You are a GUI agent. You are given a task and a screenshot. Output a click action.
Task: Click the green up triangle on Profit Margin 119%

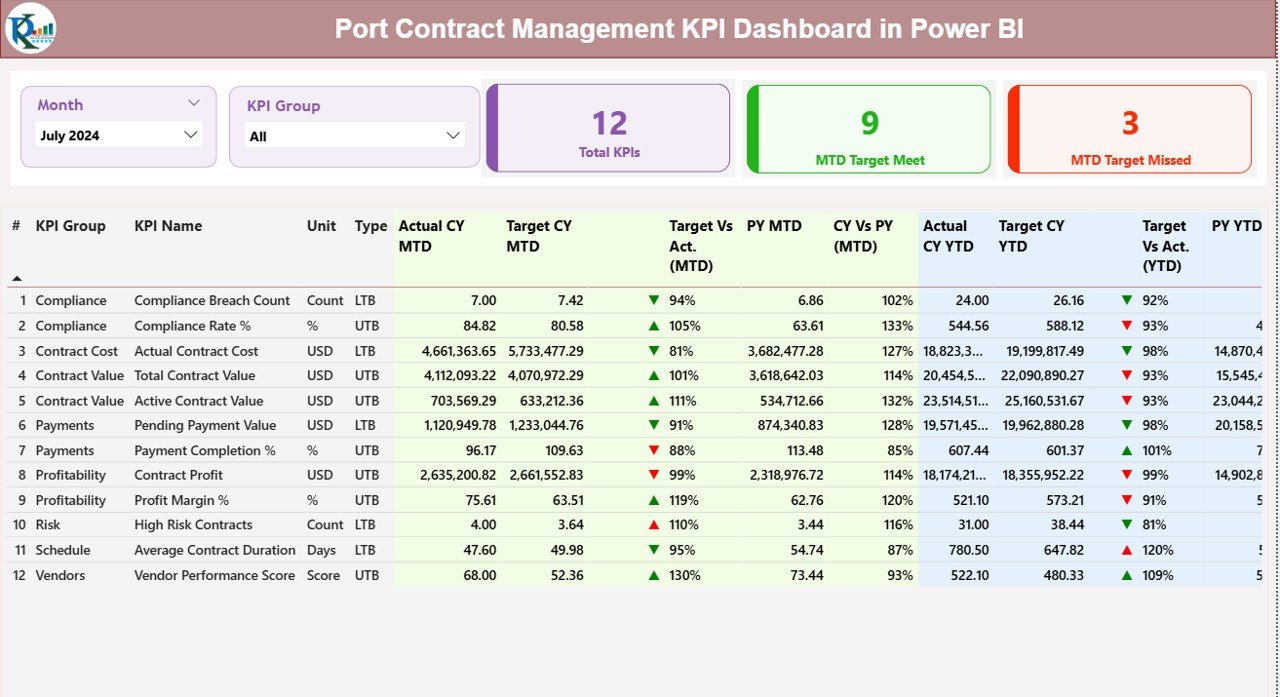[653, 499]
